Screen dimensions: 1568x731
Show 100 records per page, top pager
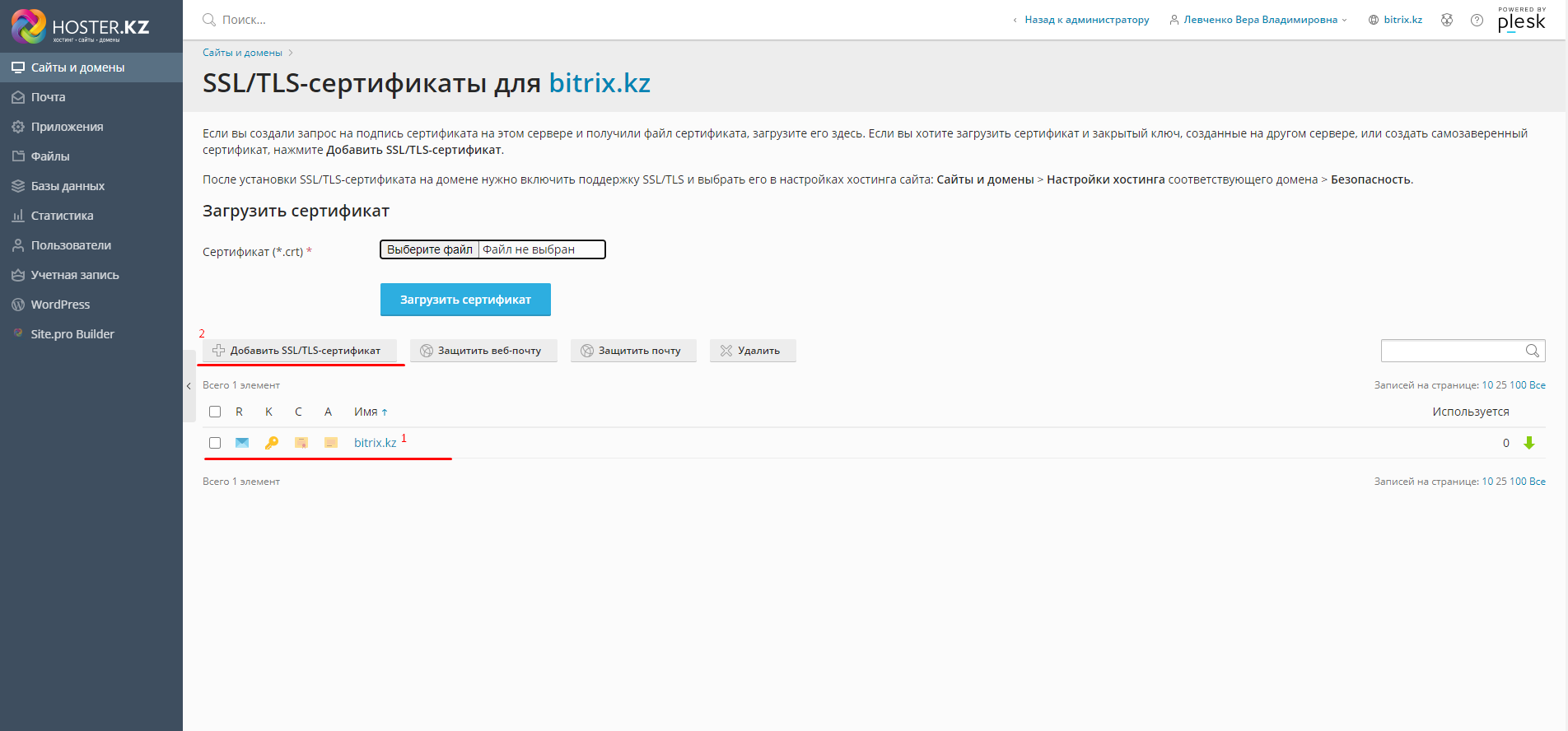tap(1518, 385)
